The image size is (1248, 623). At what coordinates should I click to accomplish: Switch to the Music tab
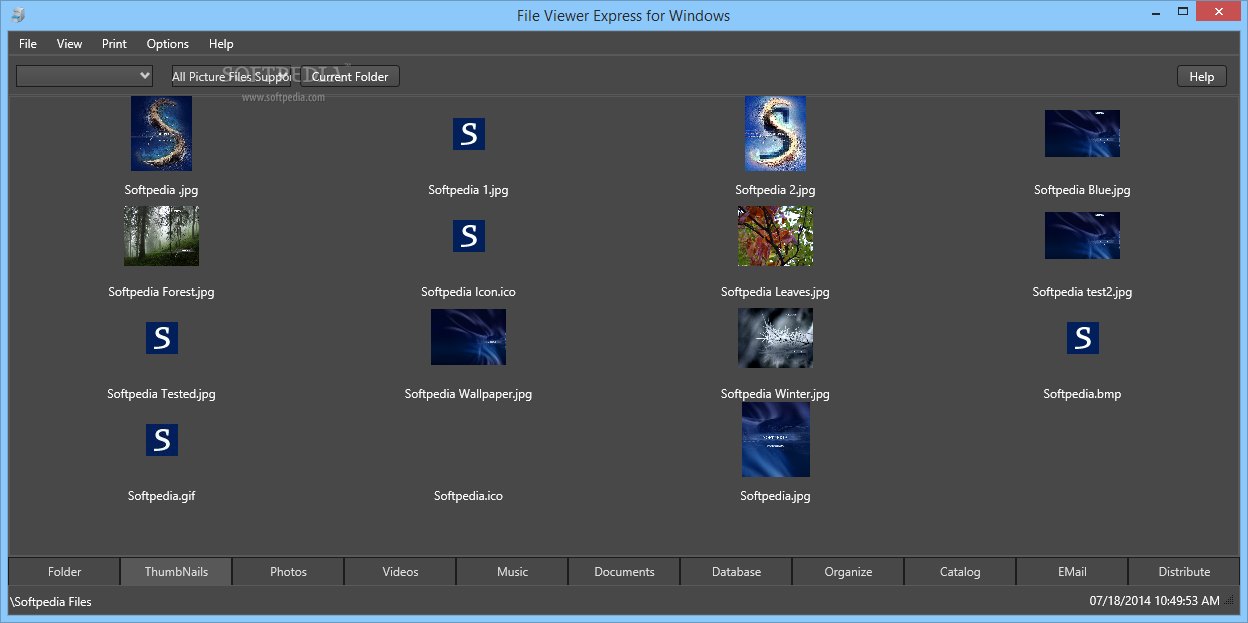pos(513,572)
